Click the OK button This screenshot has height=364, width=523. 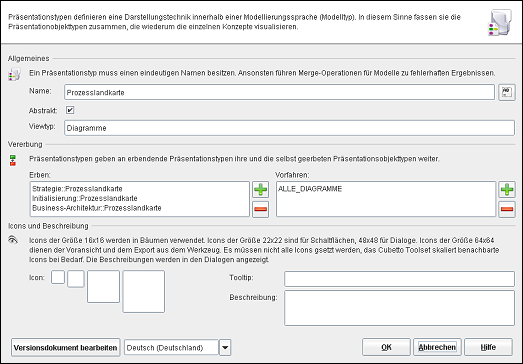(386, 347)
